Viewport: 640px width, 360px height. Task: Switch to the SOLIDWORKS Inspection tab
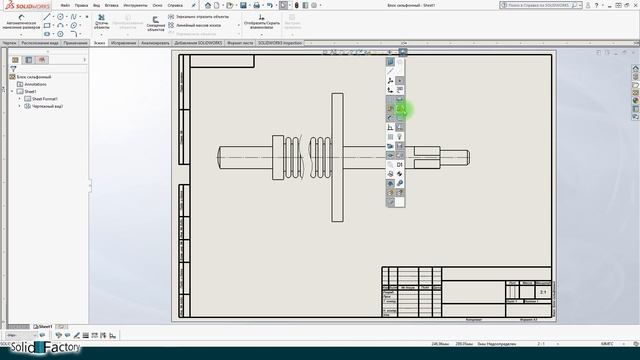click(280, 43)
